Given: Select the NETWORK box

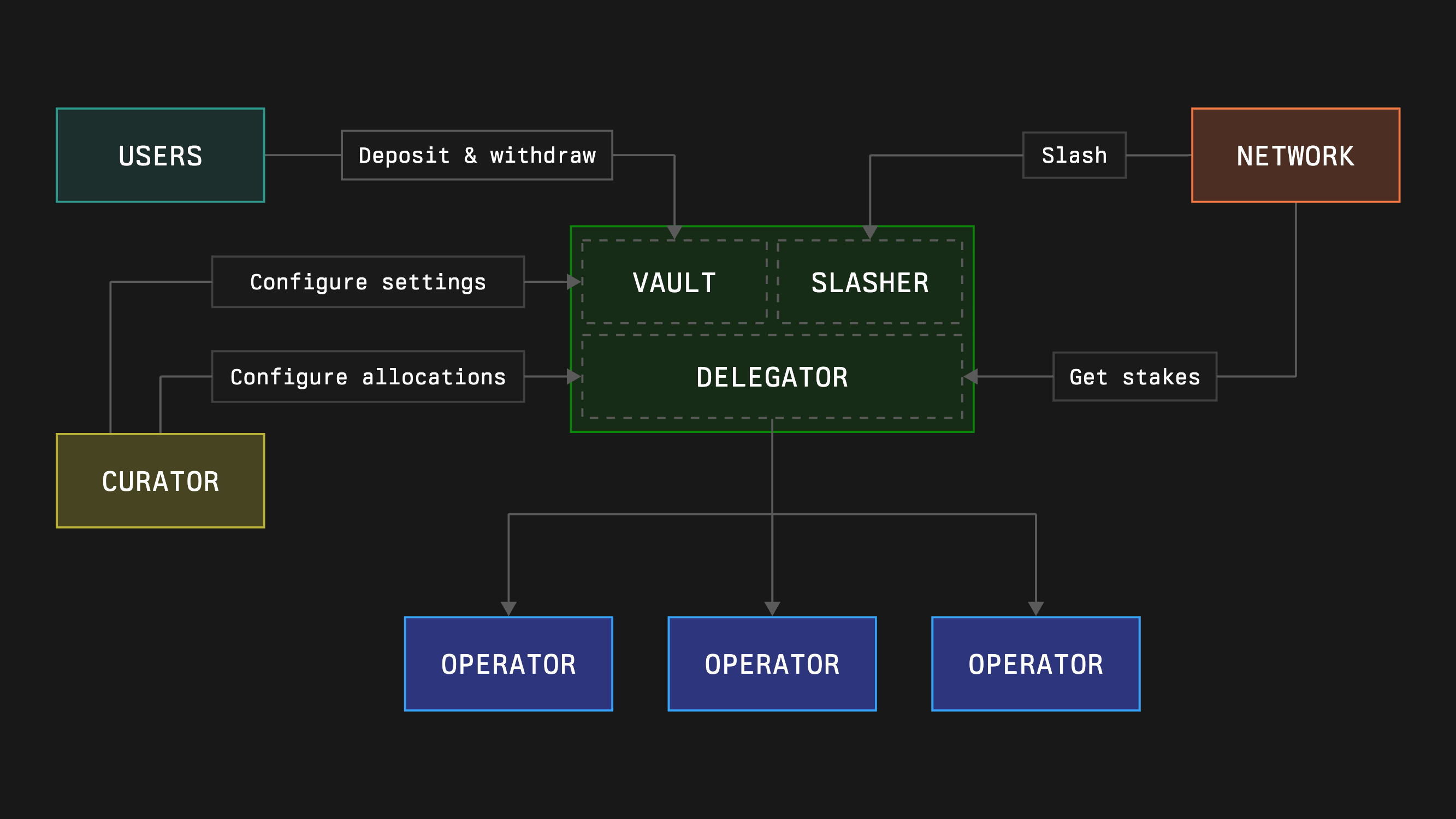Looking at the screenshot, I should click(x=1295, y=156).
